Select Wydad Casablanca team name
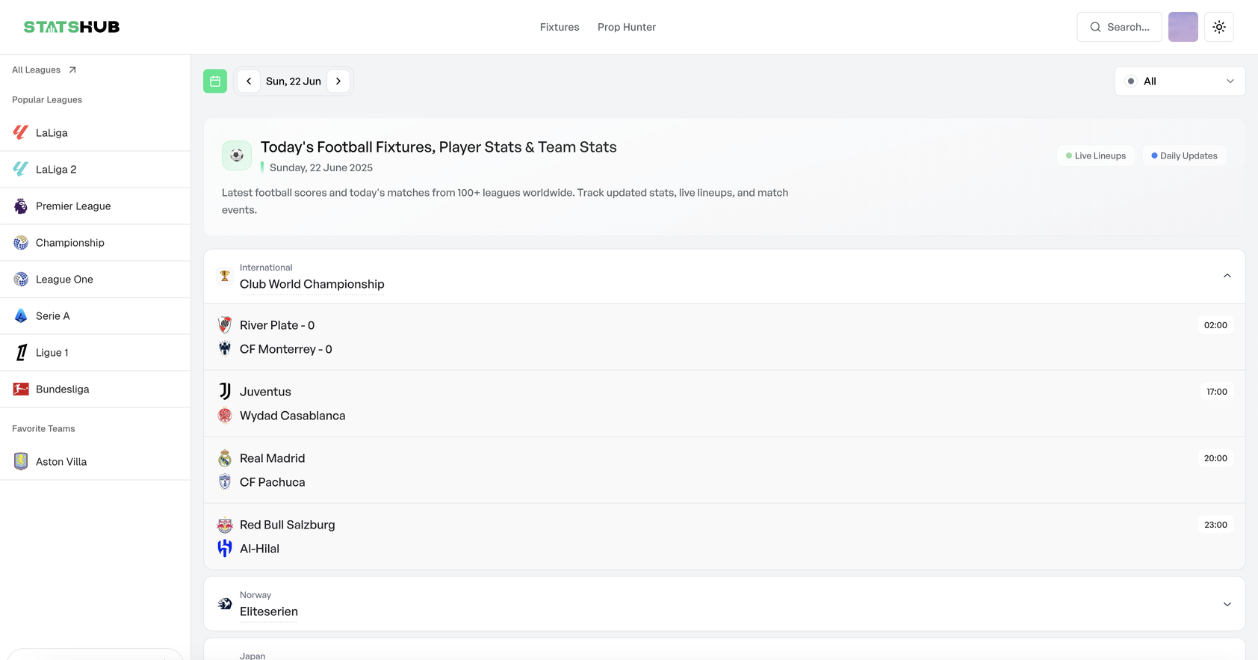 point(293,415)
